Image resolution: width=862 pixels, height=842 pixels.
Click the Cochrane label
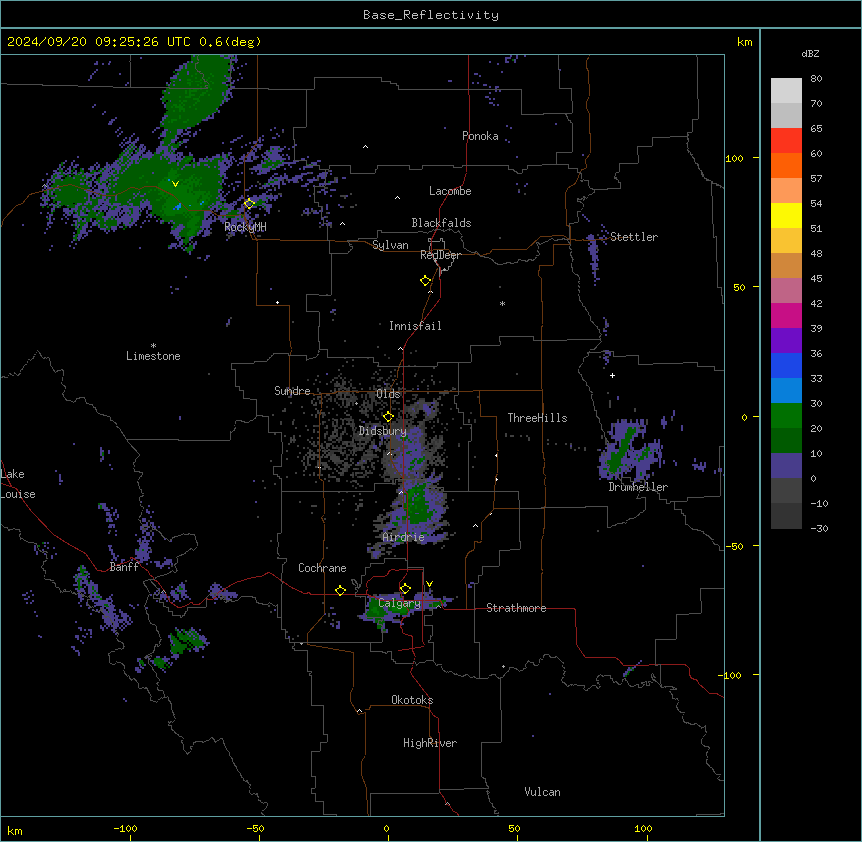point(322,568)
